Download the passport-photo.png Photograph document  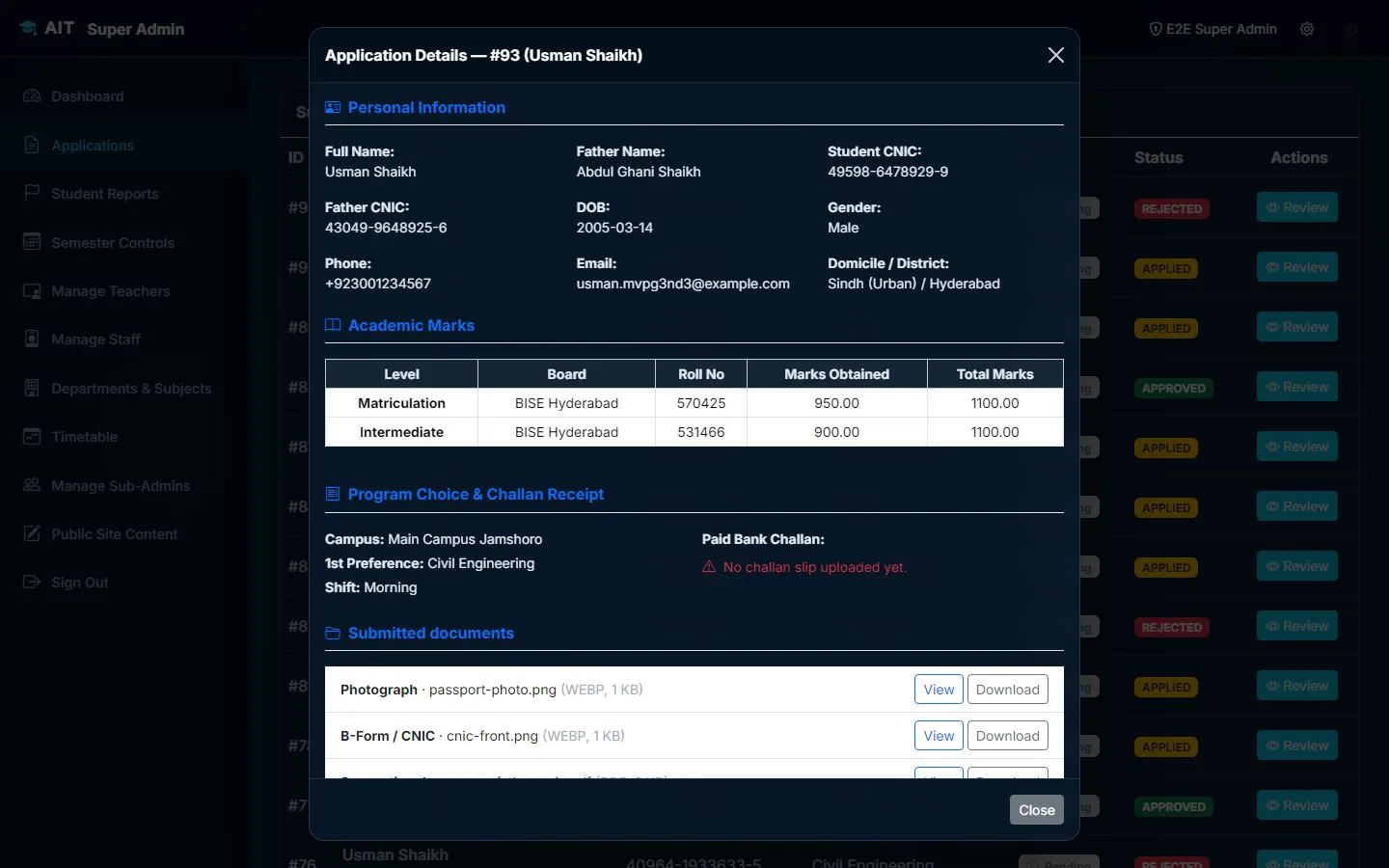[x=1008, y=690]
